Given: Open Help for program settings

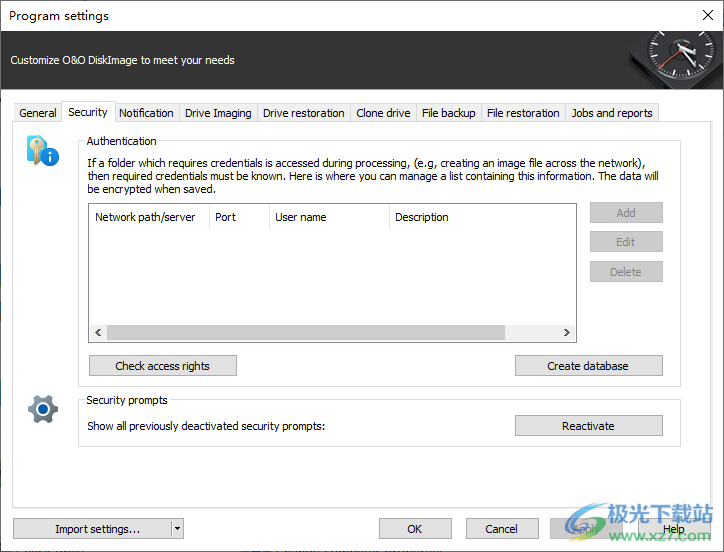Looking at the screenshot, I should [x=674, y=529].
